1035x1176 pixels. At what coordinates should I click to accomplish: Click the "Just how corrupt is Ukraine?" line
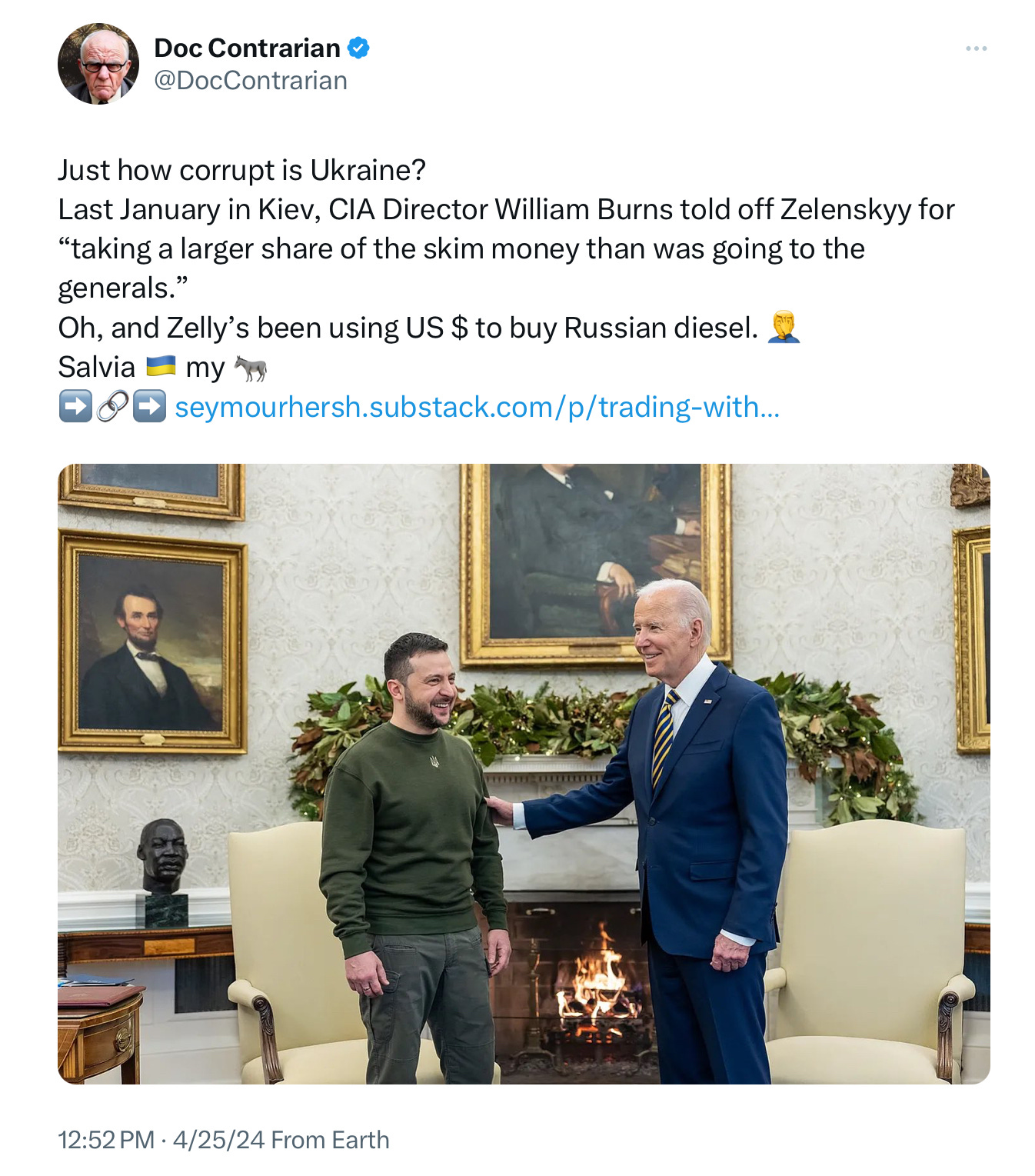coord(241,170)
